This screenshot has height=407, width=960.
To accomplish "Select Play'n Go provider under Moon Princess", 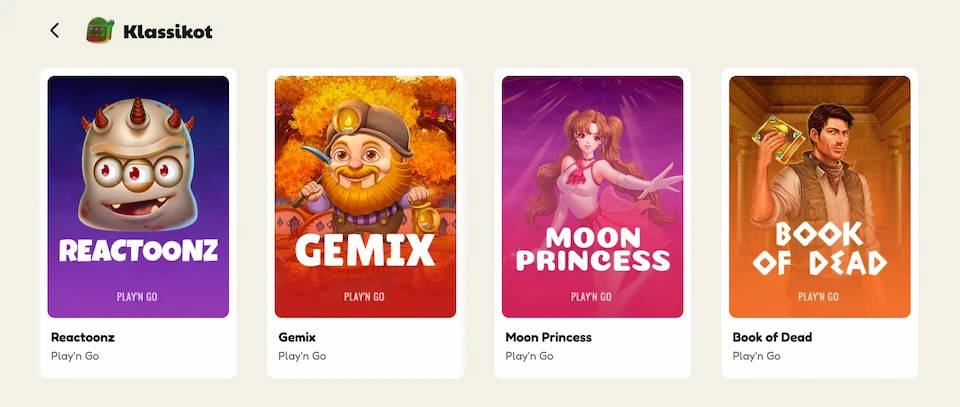I will pyautogui.click(x=529, y=356).
